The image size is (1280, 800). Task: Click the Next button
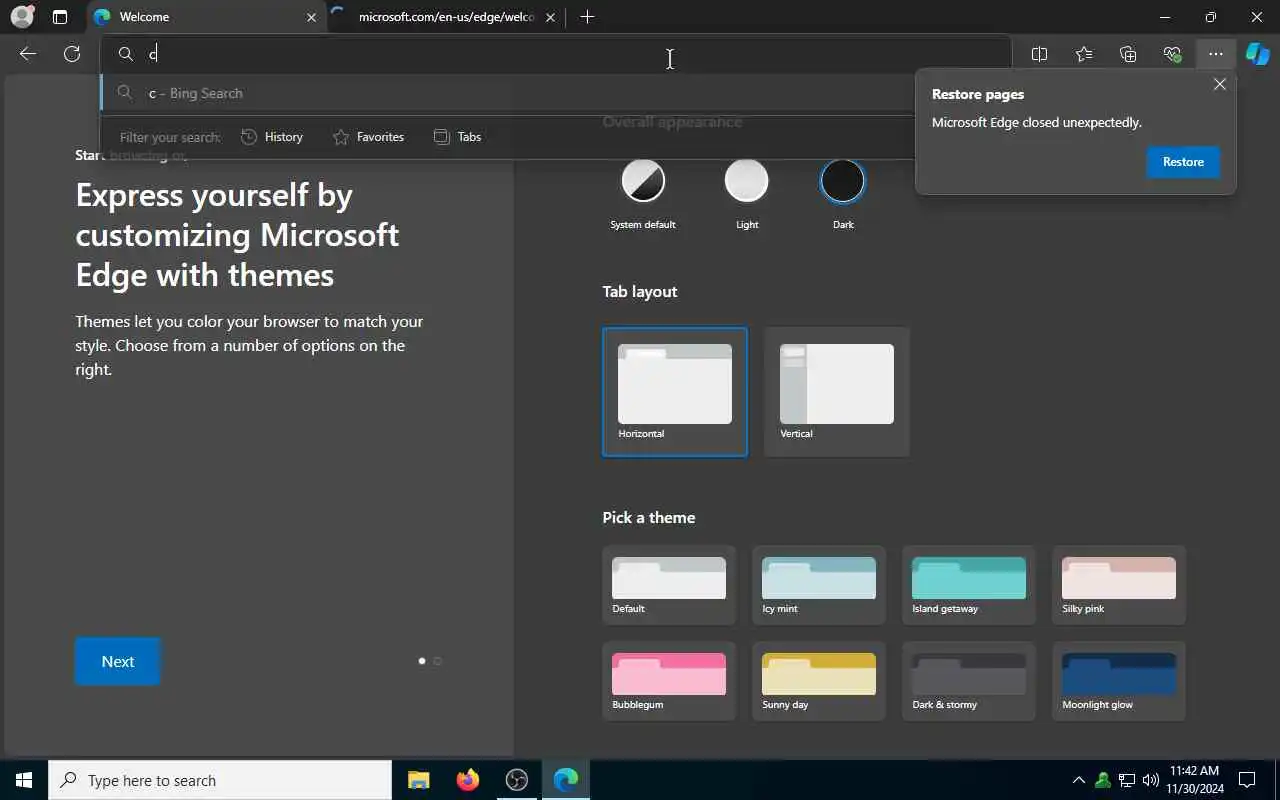pos(117,662)
